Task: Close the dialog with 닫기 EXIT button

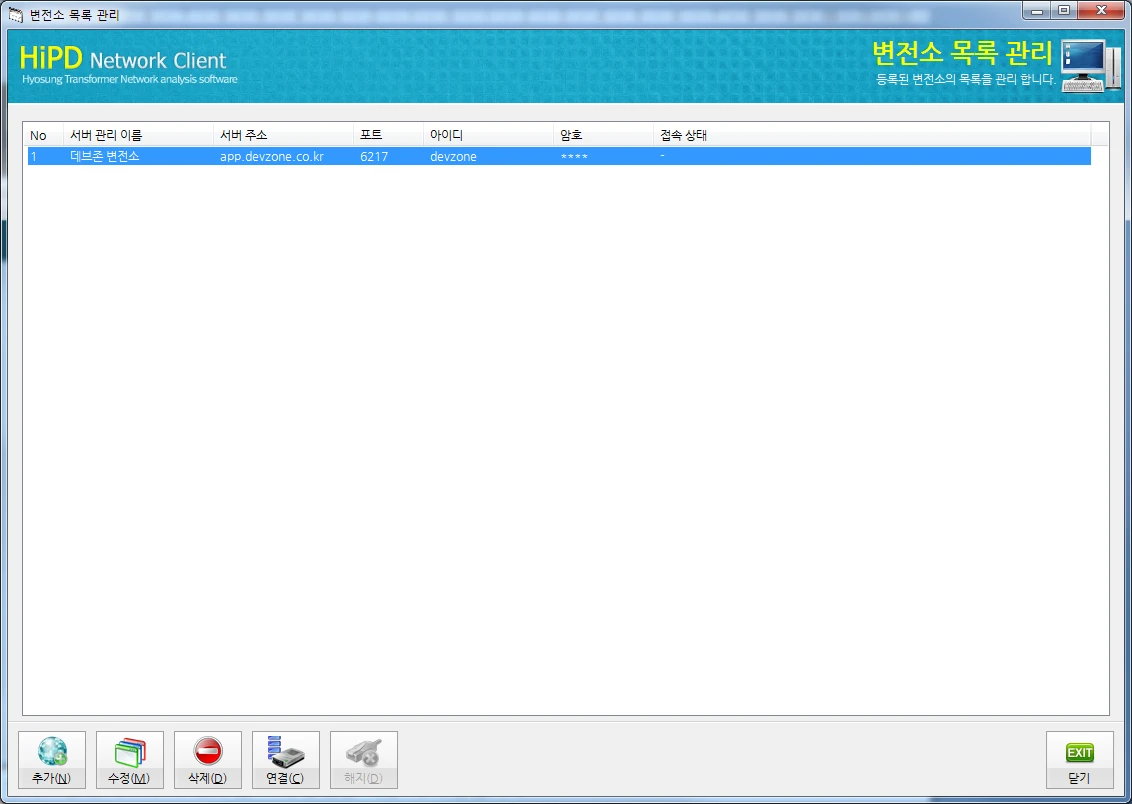Action: coord(1079,760)
